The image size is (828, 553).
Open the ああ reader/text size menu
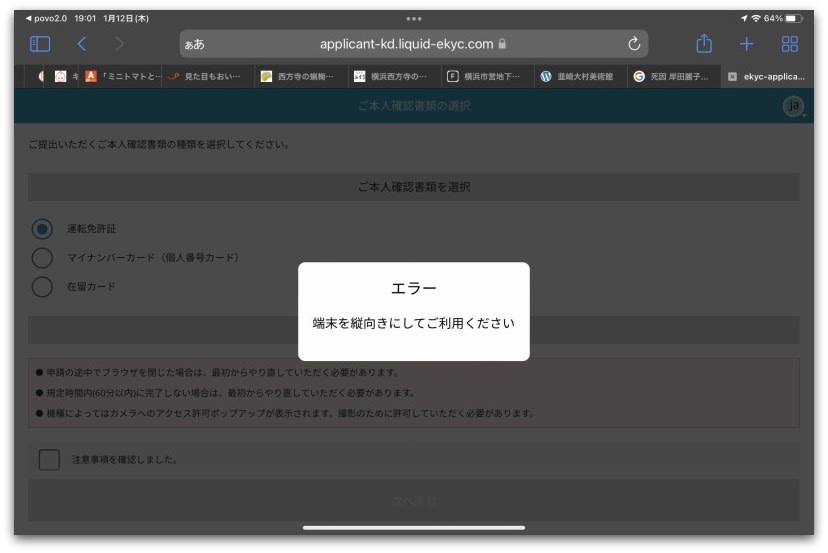click(x=194, y=44)
